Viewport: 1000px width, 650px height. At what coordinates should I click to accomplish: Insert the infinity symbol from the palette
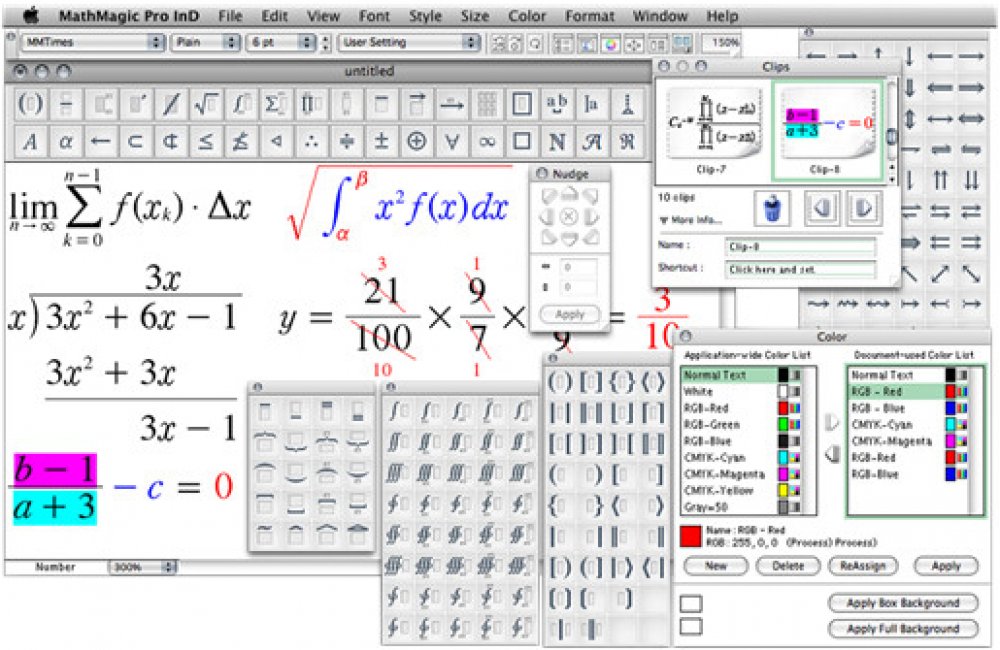486,141
